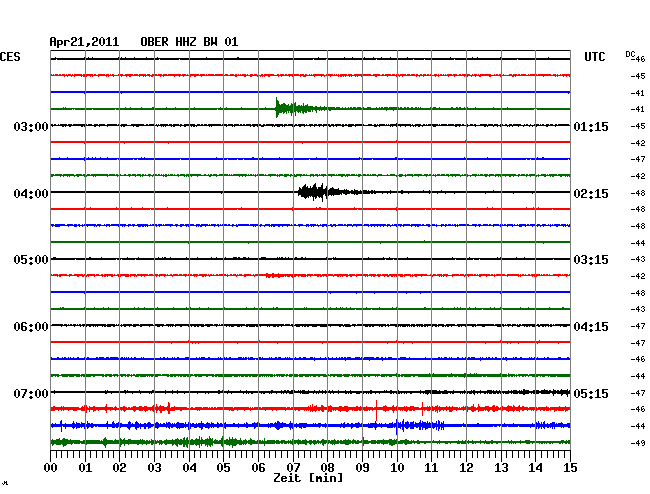Click DC value -43 in the 03:15 row
The image size is (650, 494).
coord(638,259)
